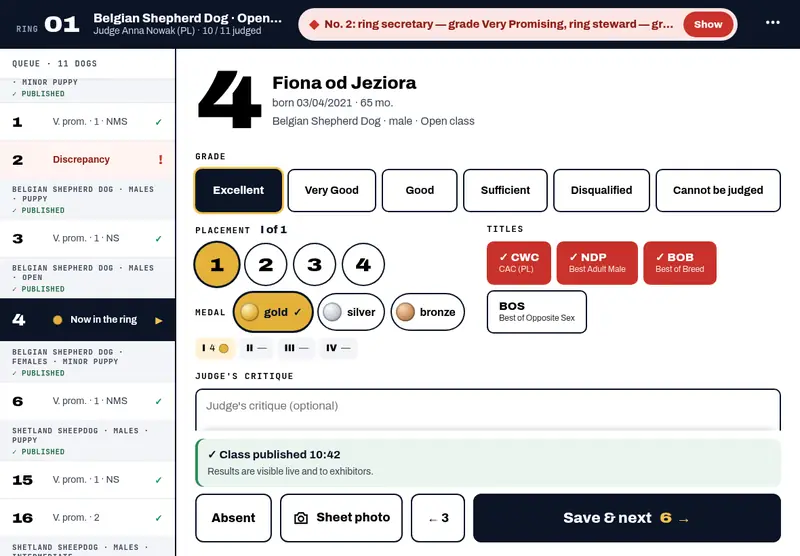The height and width of the screenshot is (556, 800).
Task: Click the green checkmark on dog 15 row
Action: [x=159, y=480]
